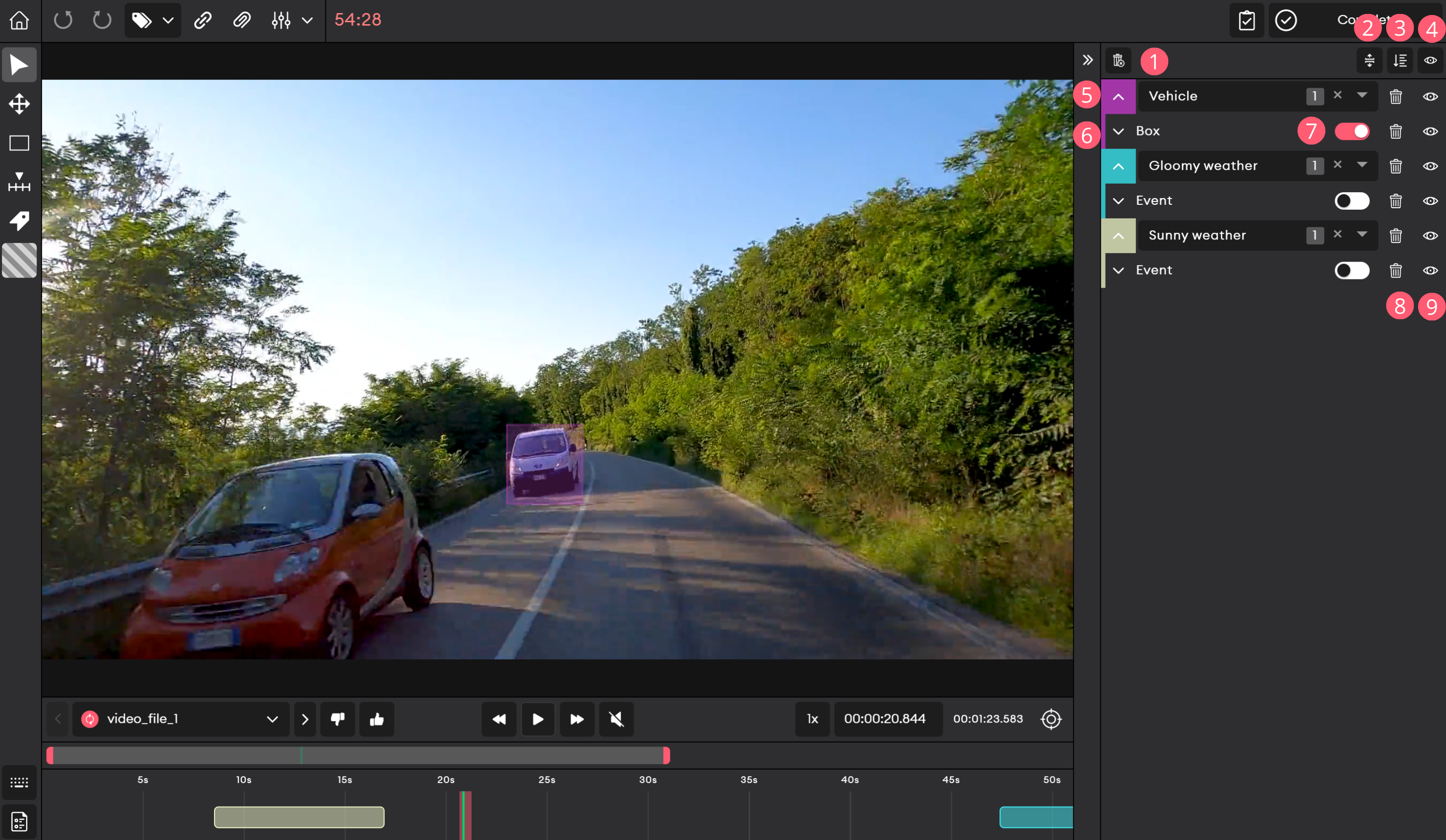Hide the Box item

(x=1431, y=131)
